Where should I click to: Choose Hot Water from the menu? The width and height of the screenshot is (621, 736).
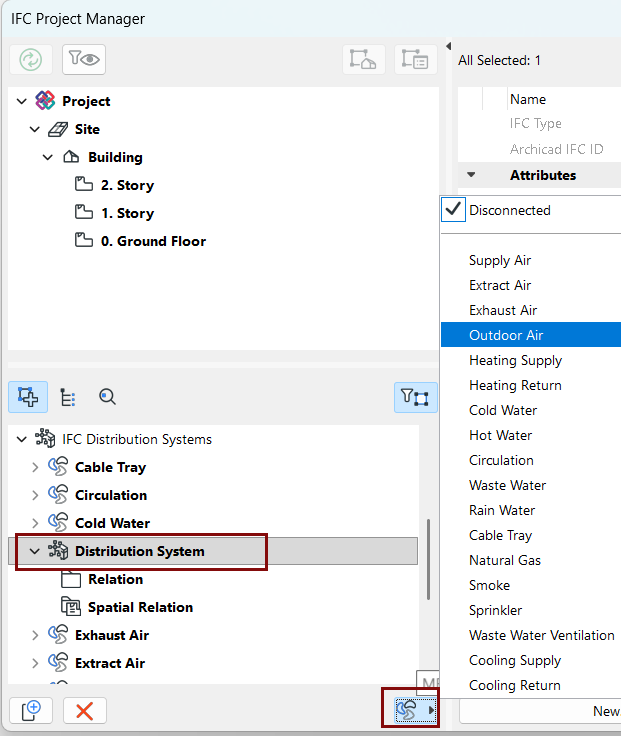click(x=530, y=435)
